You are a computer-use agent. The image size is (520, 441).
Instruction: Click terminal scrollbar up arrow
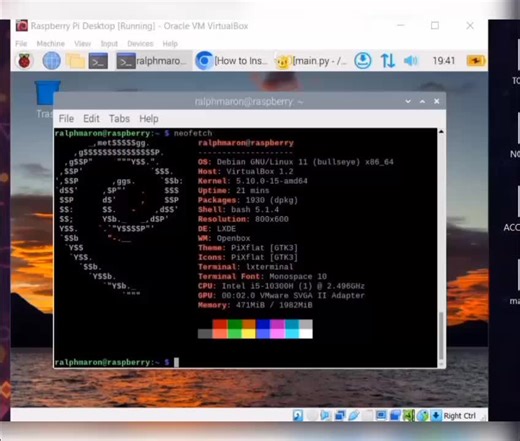441,132
